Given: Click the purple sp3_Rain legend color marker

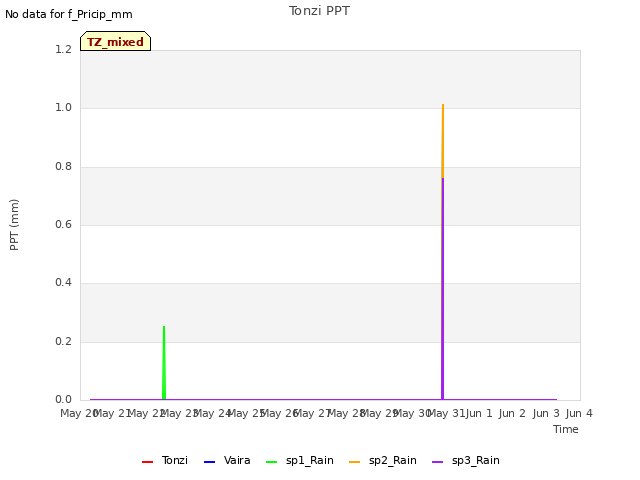Looking at the screenshot, I should (438, 462).
